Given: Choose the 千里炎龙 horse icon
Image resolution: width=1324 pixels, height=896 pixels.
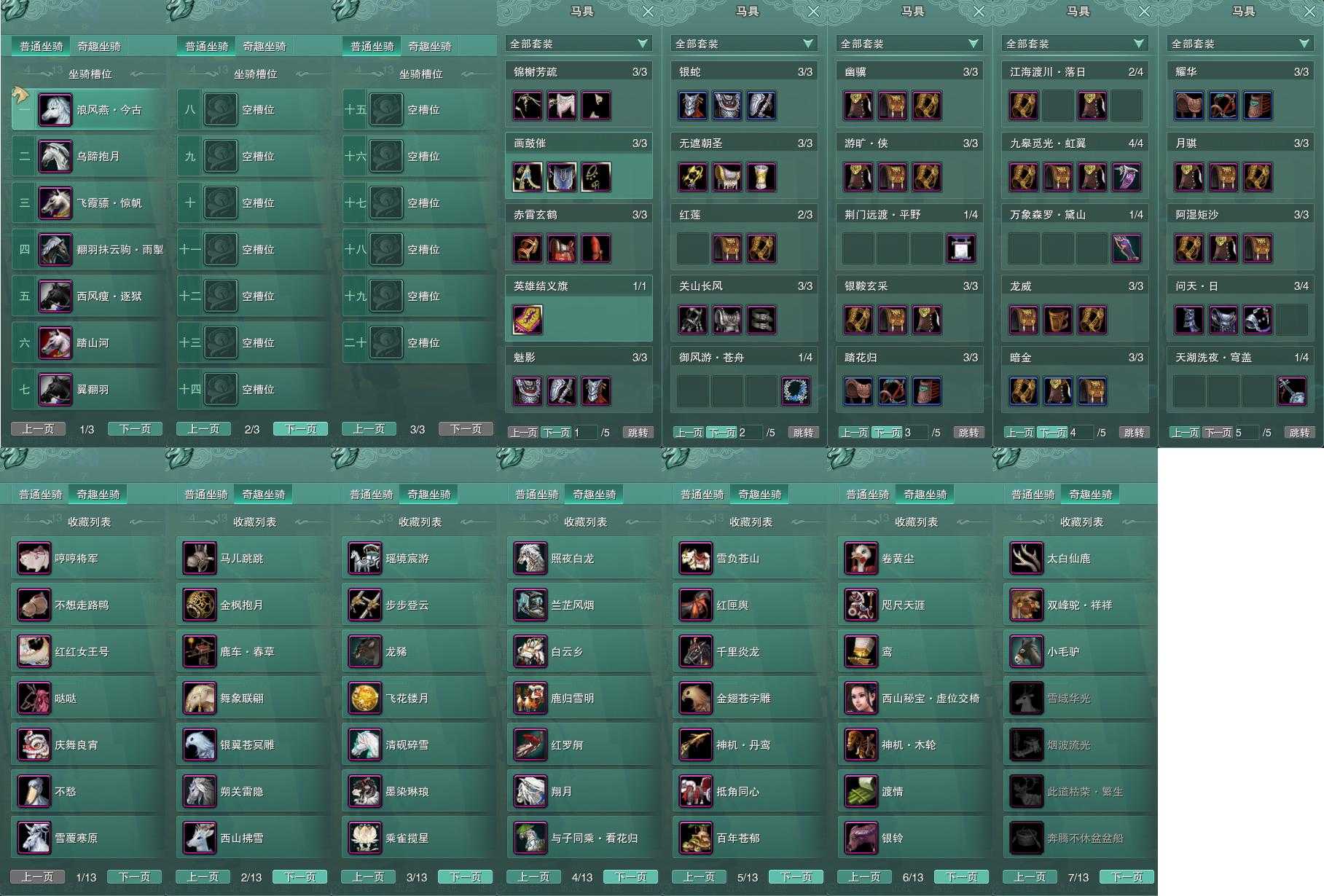Looking at the screenshot, I should pyautogui.click(x=696, y=652).
